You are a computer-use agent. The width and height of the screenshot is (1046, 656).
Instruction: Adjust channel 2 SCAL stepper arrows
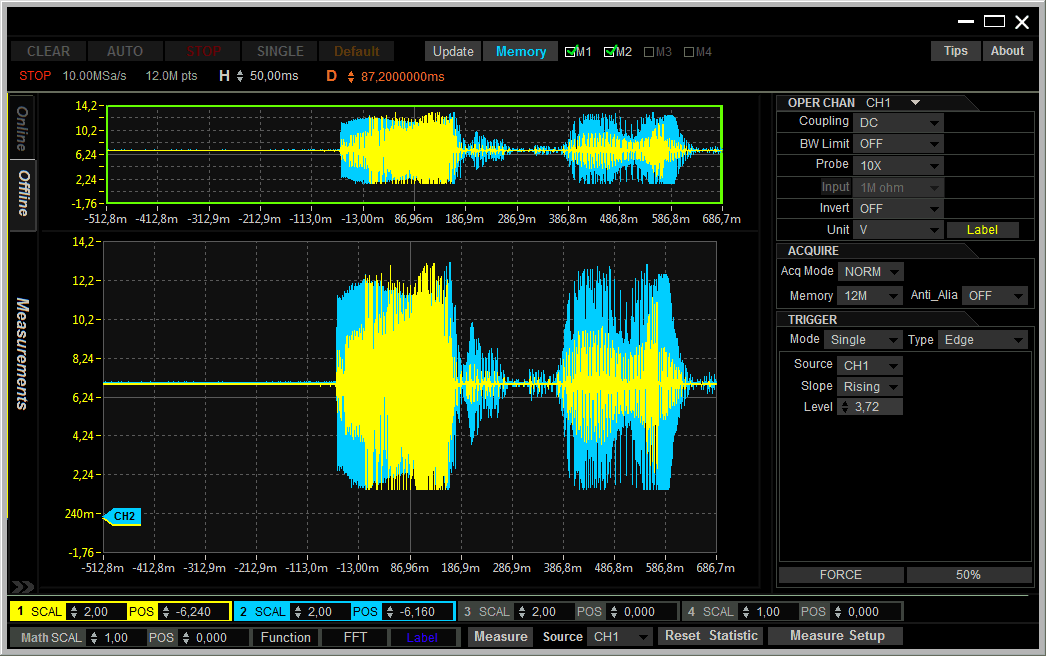pos(298,611)
